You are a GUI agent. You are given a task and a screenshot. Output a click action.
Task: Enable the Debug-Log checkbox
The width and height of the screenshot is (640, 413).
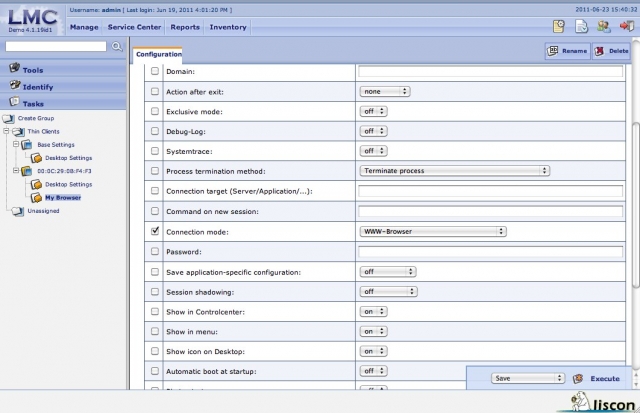click(154, 131)
